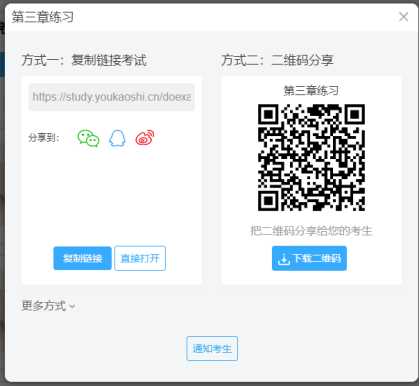Click the 分享到 label
420x386 pixels.
pyautogui.click(x=44, y=138)
